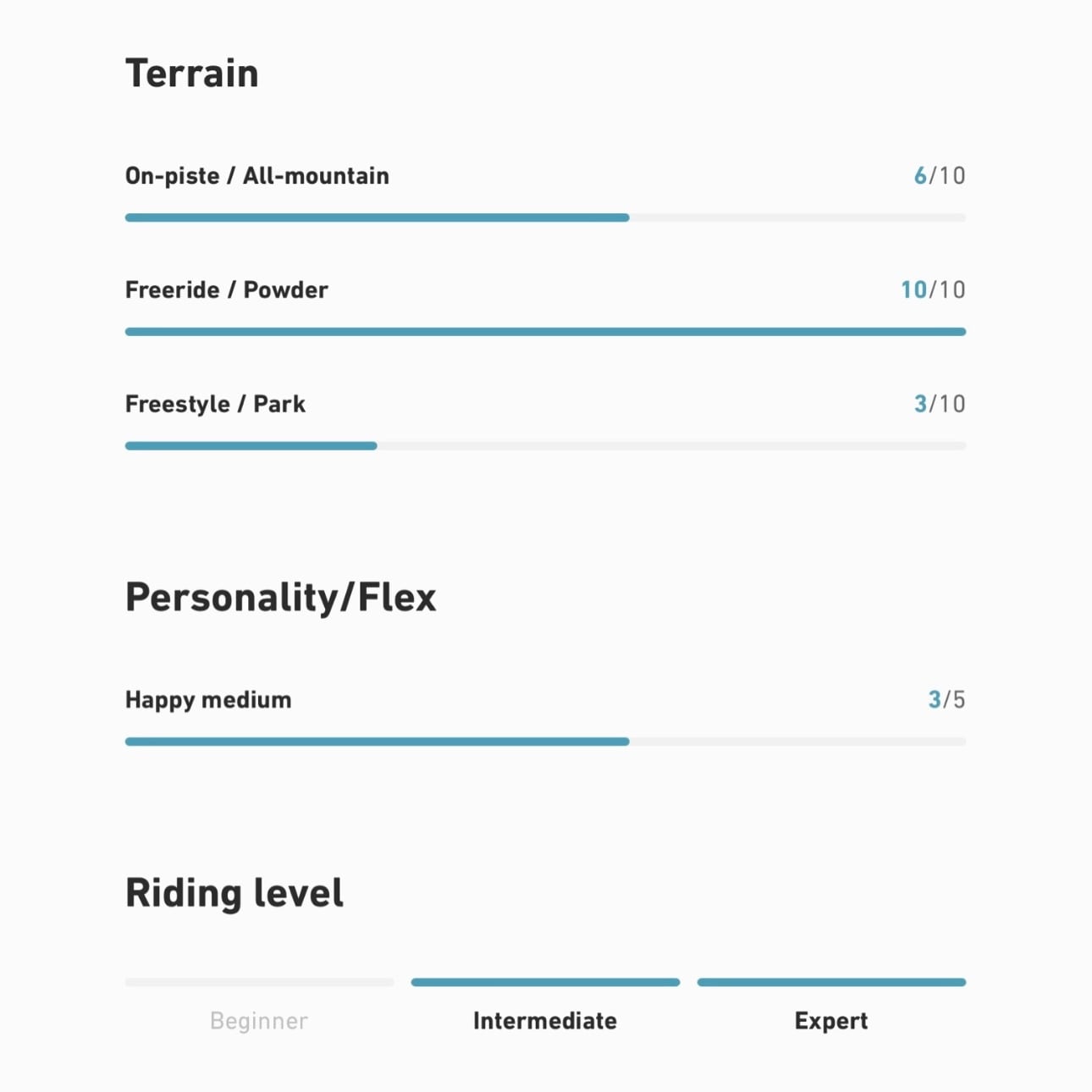Click the Happy medium flex bar
Image resolution: width=1092 pixels, height=1092 pixels.
click(545, 742)
